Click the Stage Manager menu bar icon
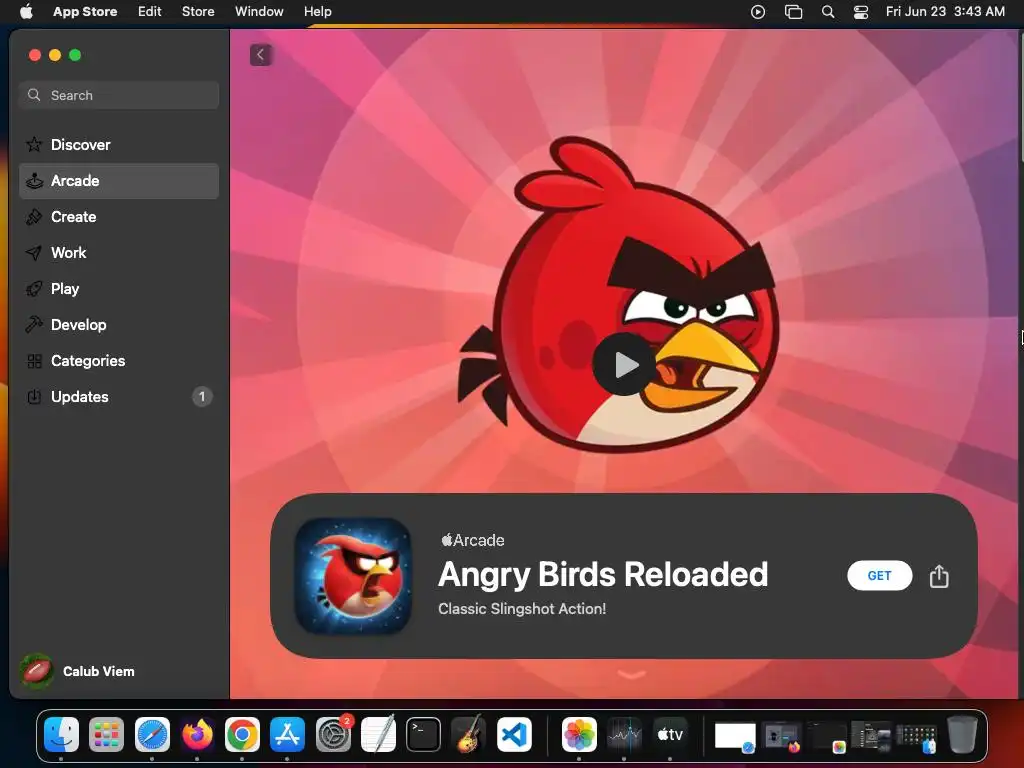The width and height of the screenshot is (1024, 768). 793,12
